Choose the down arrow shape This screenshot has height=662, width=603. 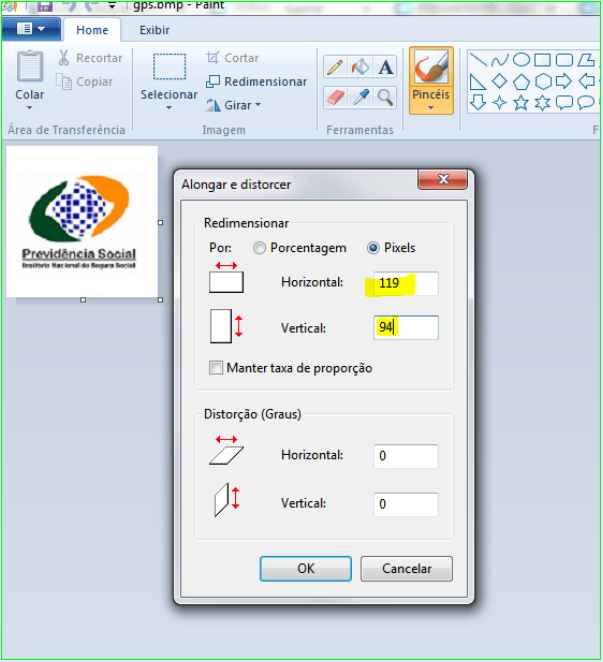pos(478,103)
